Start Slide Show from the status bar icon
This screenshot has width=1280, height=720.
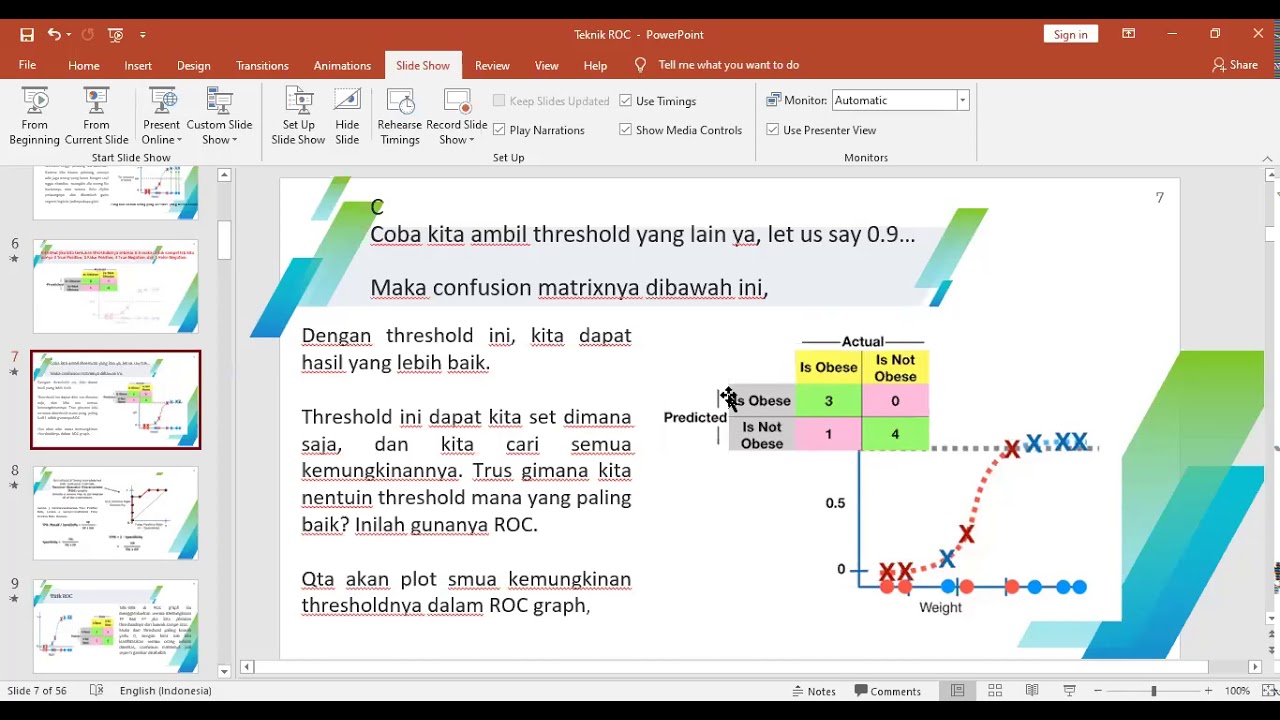coord(1069,691)
